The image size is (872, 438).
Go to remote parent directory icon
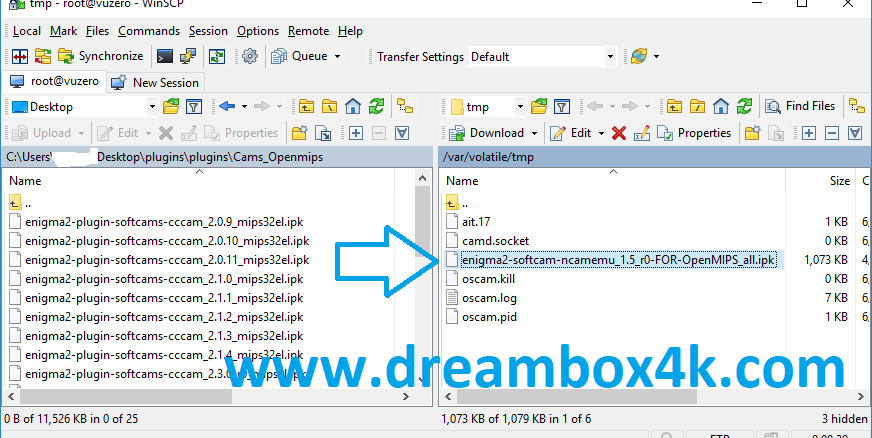pos(675,106)
